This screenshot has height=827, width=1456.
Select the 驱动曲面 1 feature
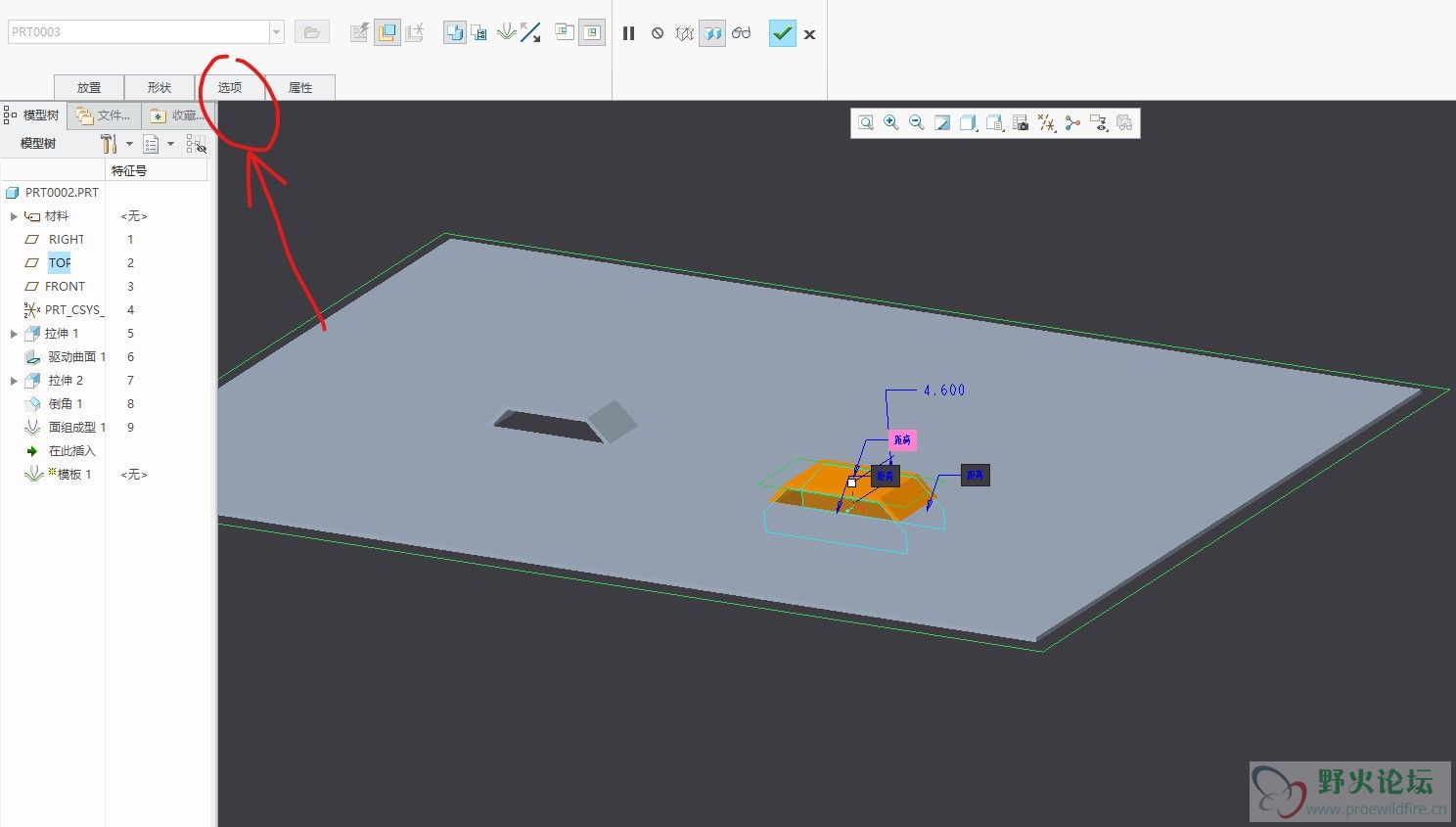pos(77,357)
